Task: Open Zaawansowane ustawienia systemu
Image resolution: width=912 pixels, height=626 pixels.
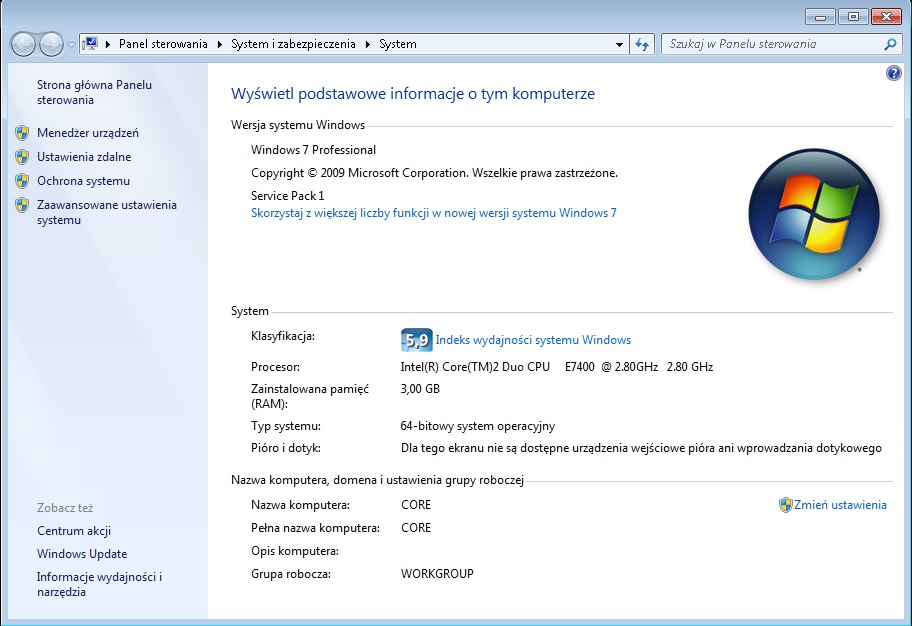Action: (x=106, y=212)
